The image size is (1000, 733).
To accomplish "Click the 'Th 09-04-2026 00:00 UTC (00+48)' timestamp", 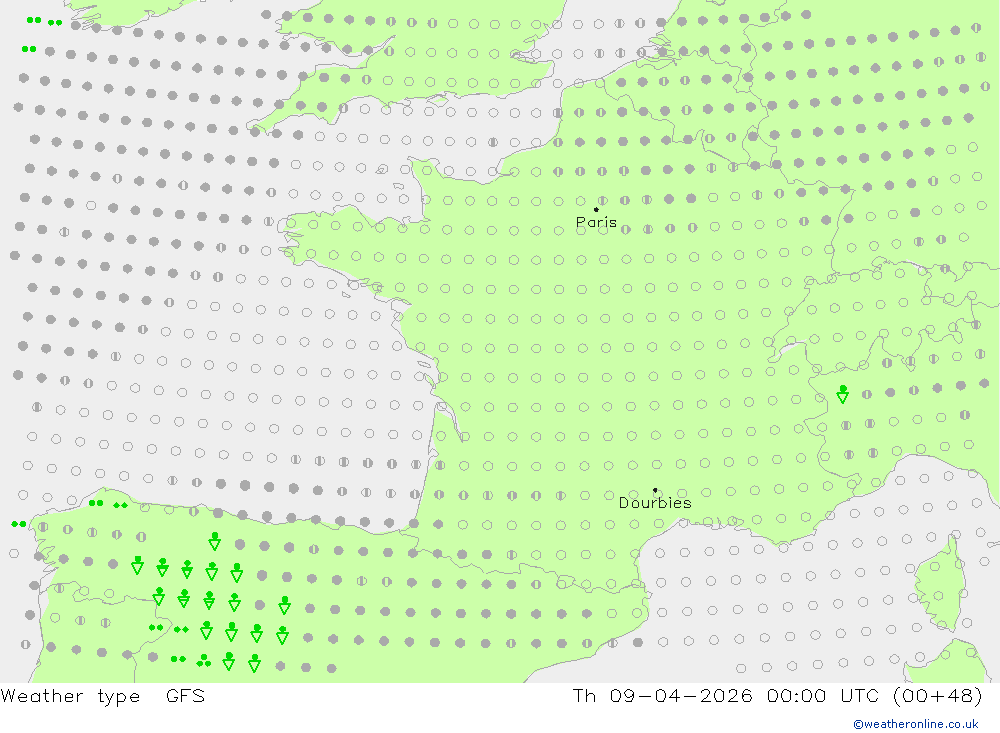I will pos(777,696).
